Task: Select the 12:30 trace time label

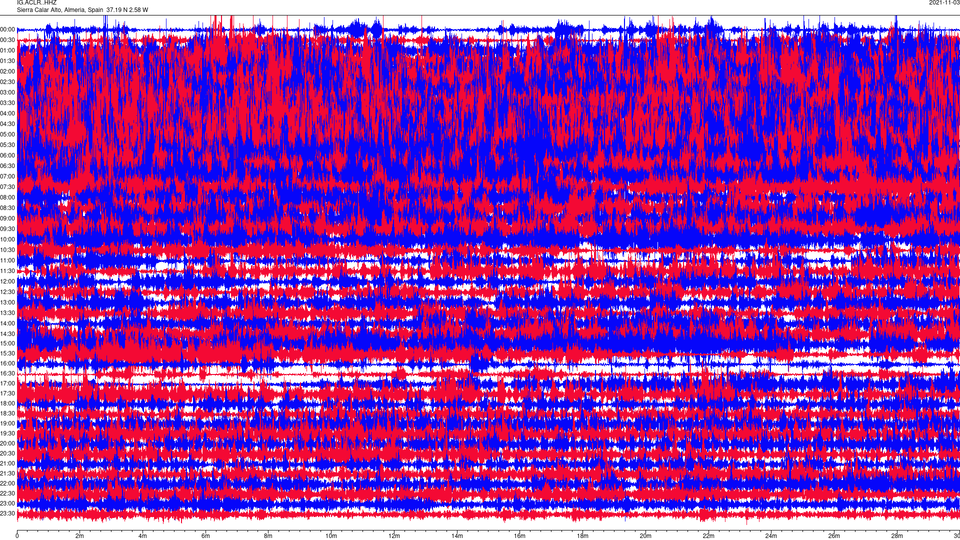Action: pos(7,291)
